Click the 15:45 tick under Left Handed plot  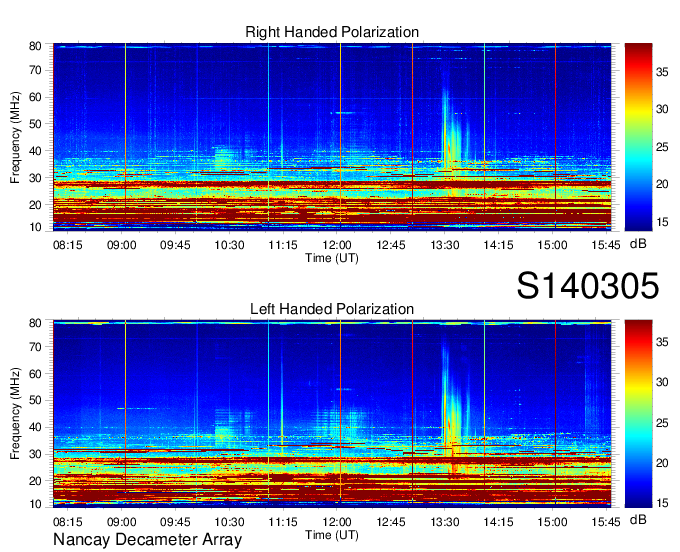(606, 522)
